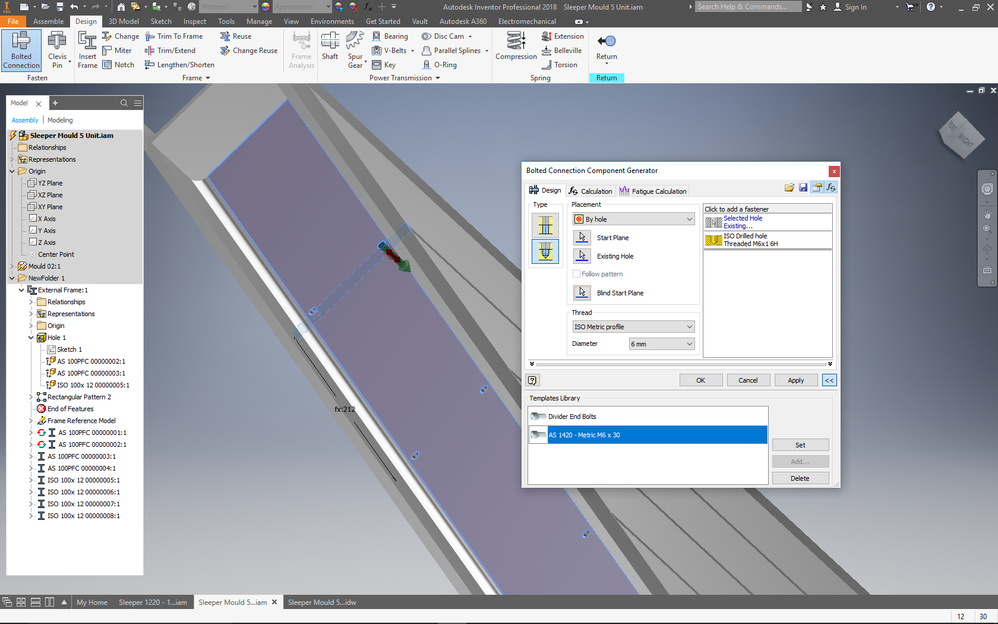The image size is (998, 624).
Task: Select Mould 02:1 in the browser
Action: click(x=45, y=266)
